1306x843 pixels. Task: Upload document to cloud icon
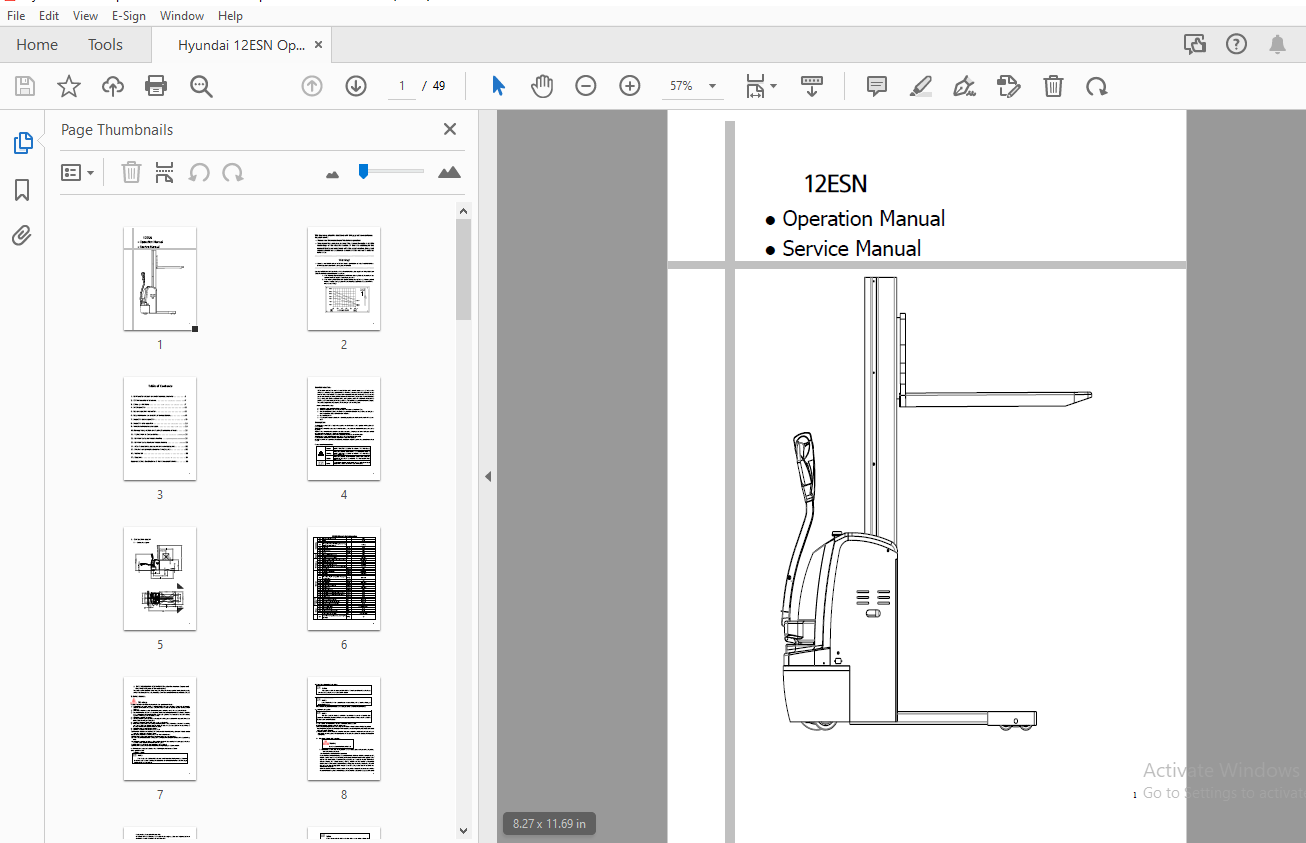(113, 86)
